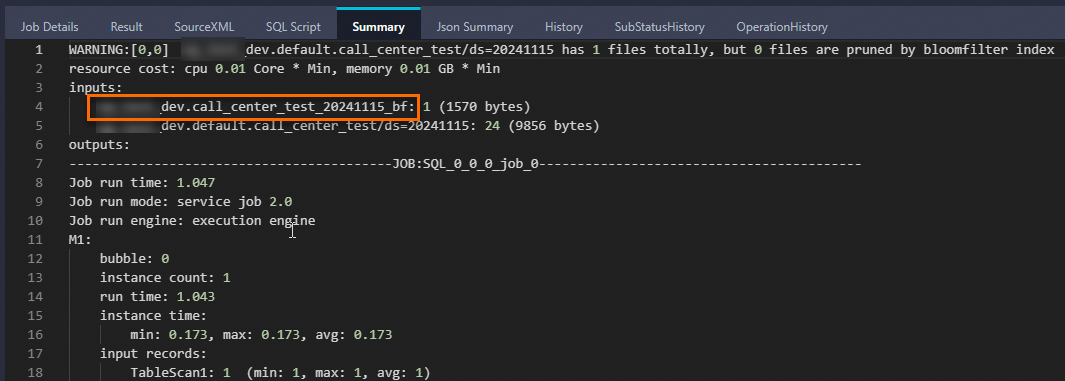Click the 'outputs:' line

tap(99, 145)
